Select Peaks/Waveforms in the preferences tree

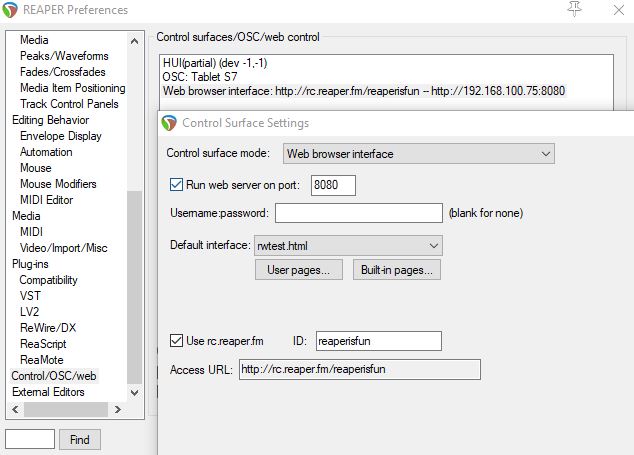click(64, 56)
